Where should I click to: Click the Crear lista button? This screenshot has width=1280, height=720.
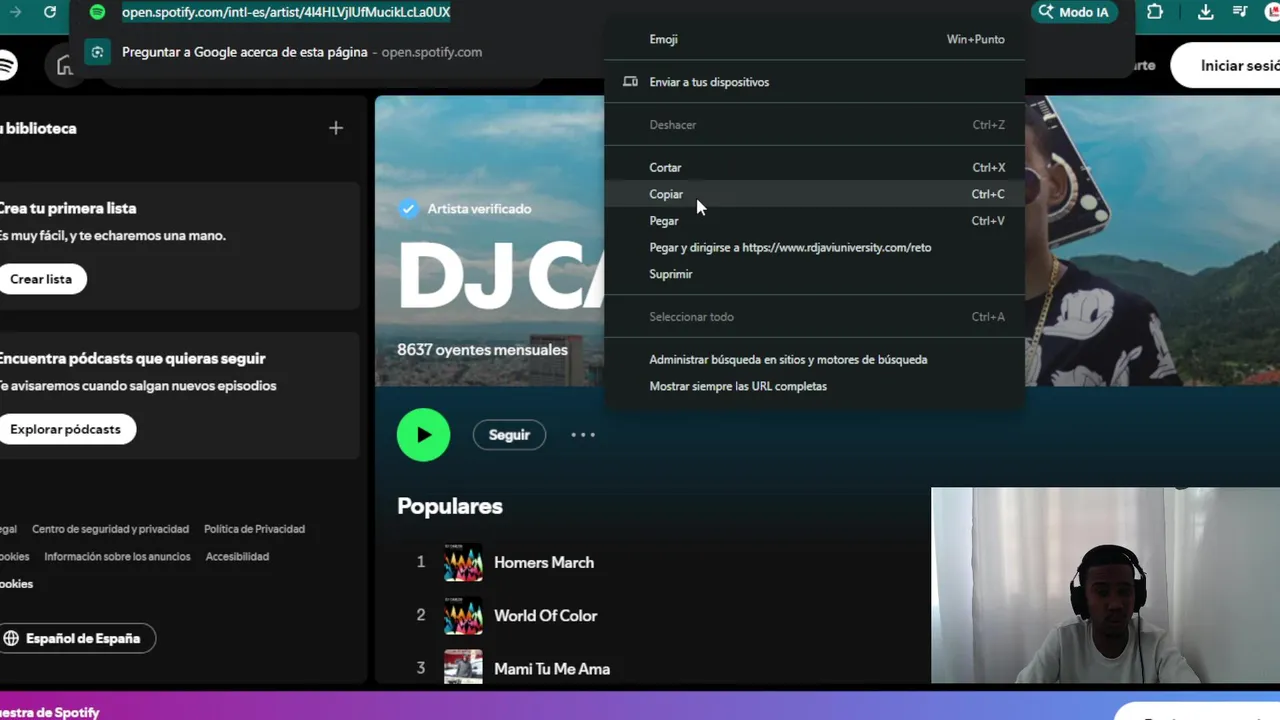point(41,279)
